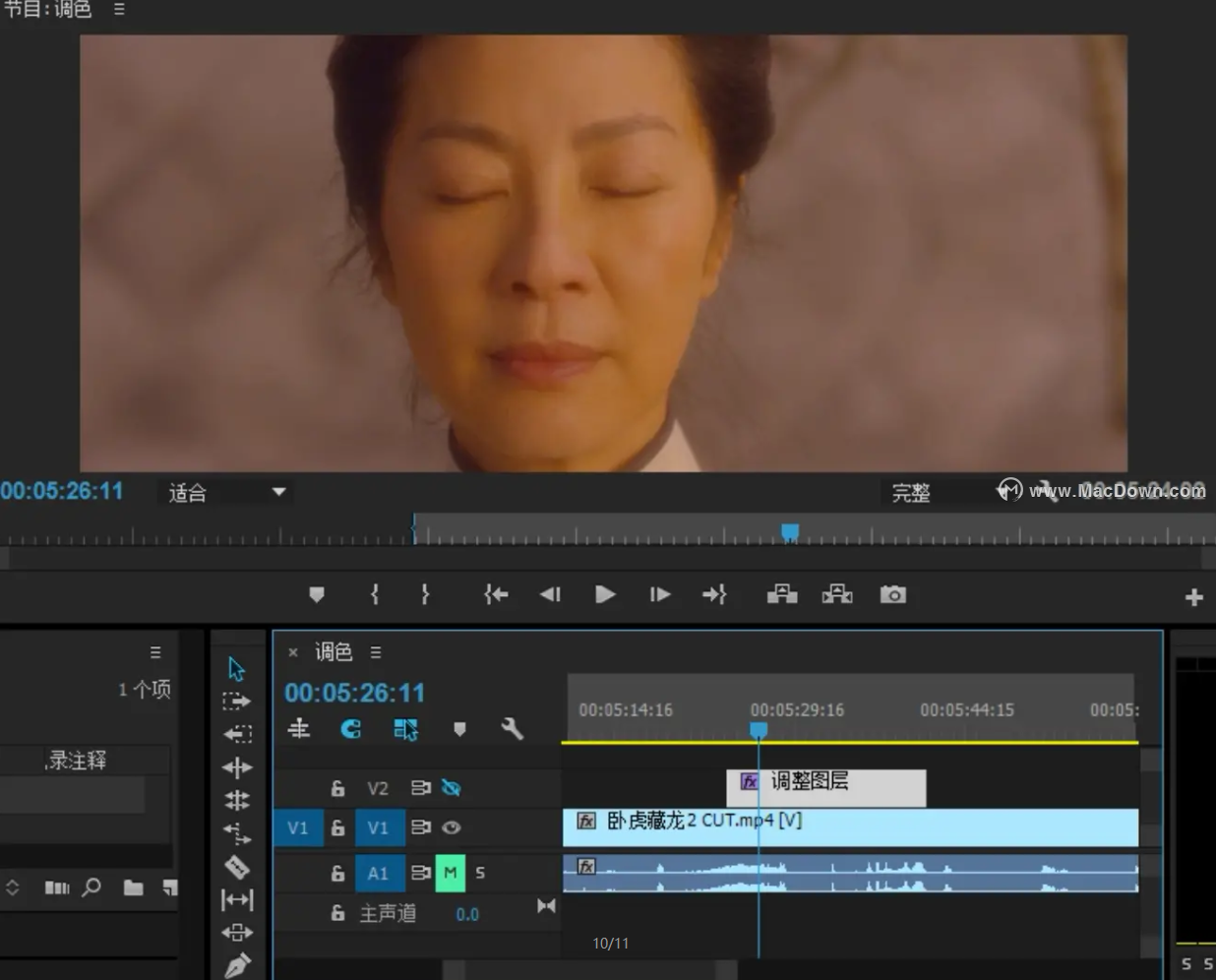Screen dimensions: 1216x980
Task: Toggle V1 track targeting
Action: click(x=379, y=828)
